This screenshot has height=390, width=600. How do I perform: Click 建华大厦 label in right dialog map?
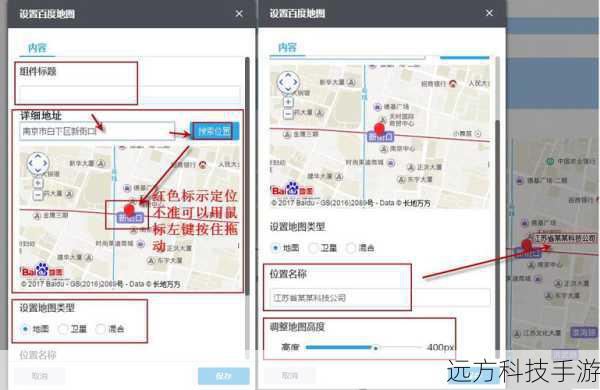click(320, 176)
